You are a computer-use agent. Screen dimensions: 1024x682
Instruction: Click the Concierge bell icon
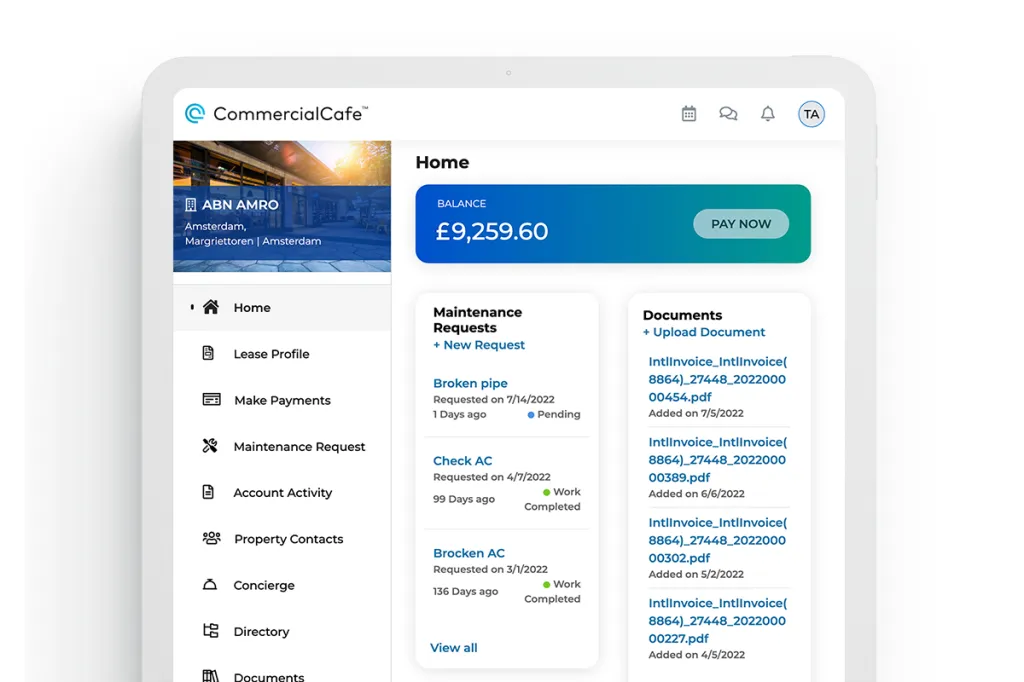(210, 584)
